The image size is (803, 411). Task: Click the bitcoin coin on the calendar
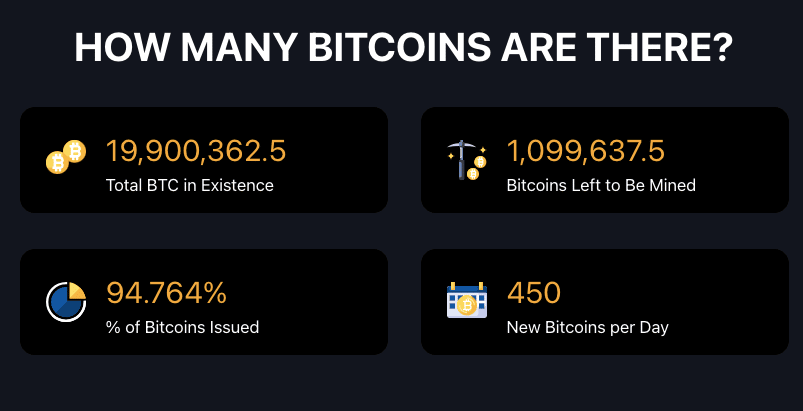[467, 306]
